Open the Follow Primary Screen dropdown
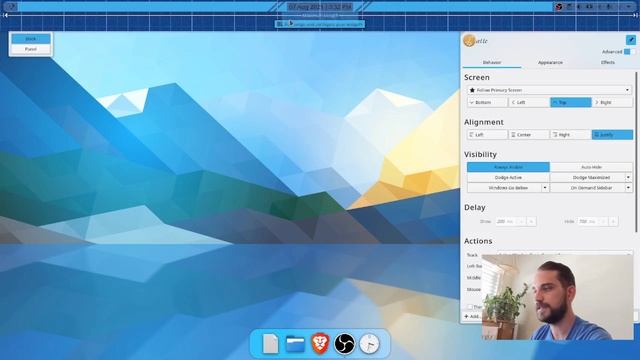 [550, 90]
